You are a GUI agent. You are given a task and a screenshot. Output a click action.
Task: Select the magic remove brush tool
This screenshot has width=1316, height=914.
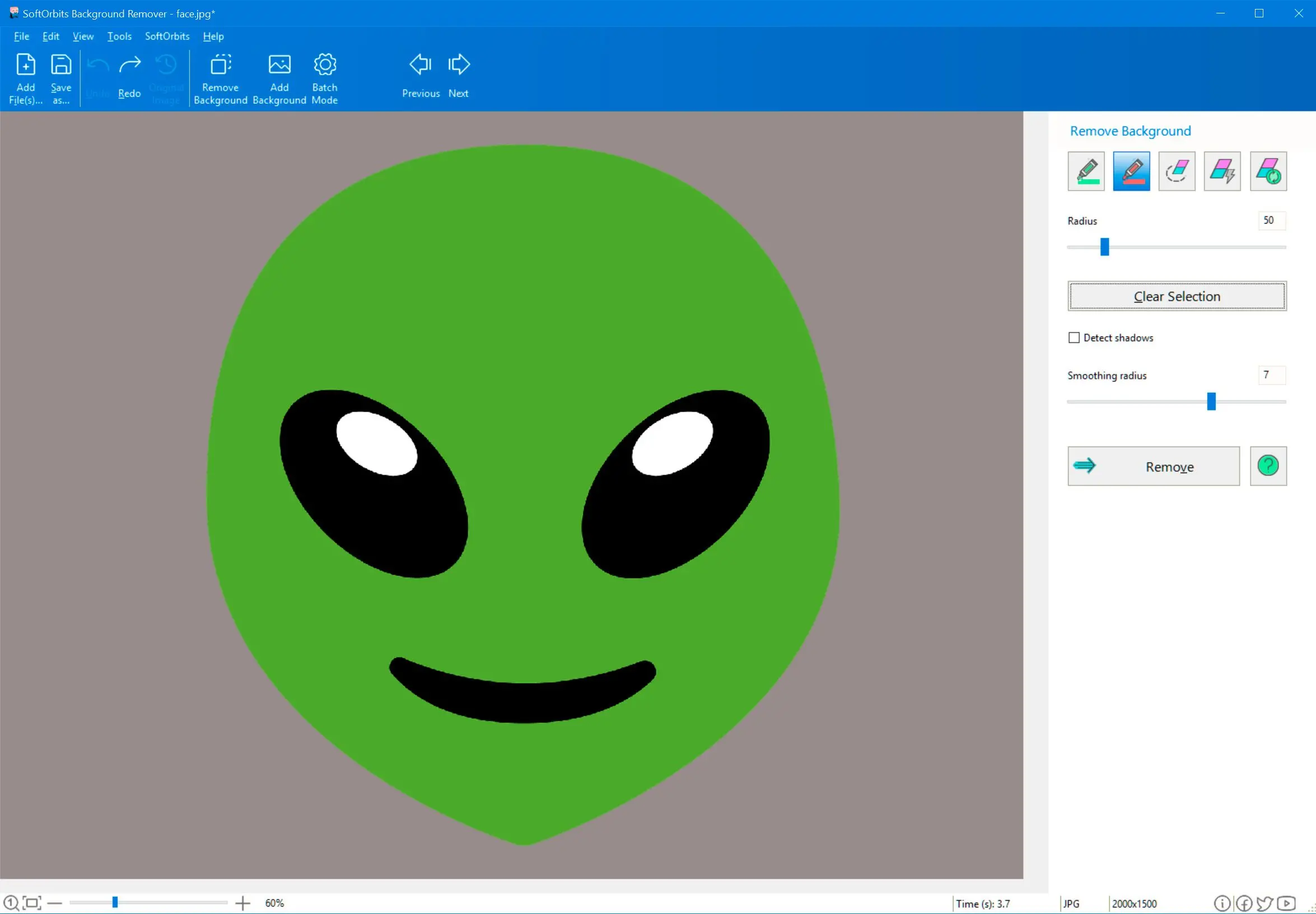click(1222, 171)
